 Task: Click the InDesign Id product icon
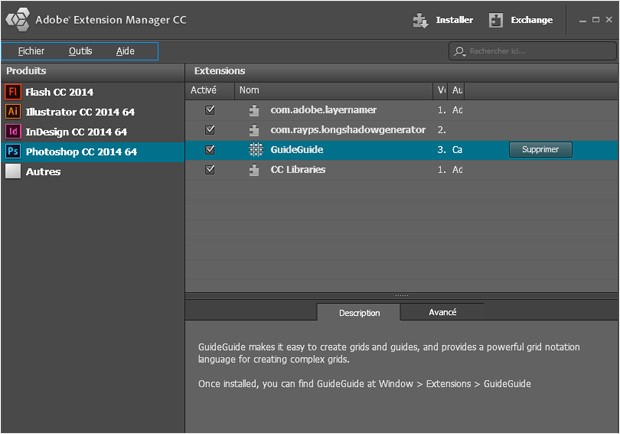coord(13,131)
